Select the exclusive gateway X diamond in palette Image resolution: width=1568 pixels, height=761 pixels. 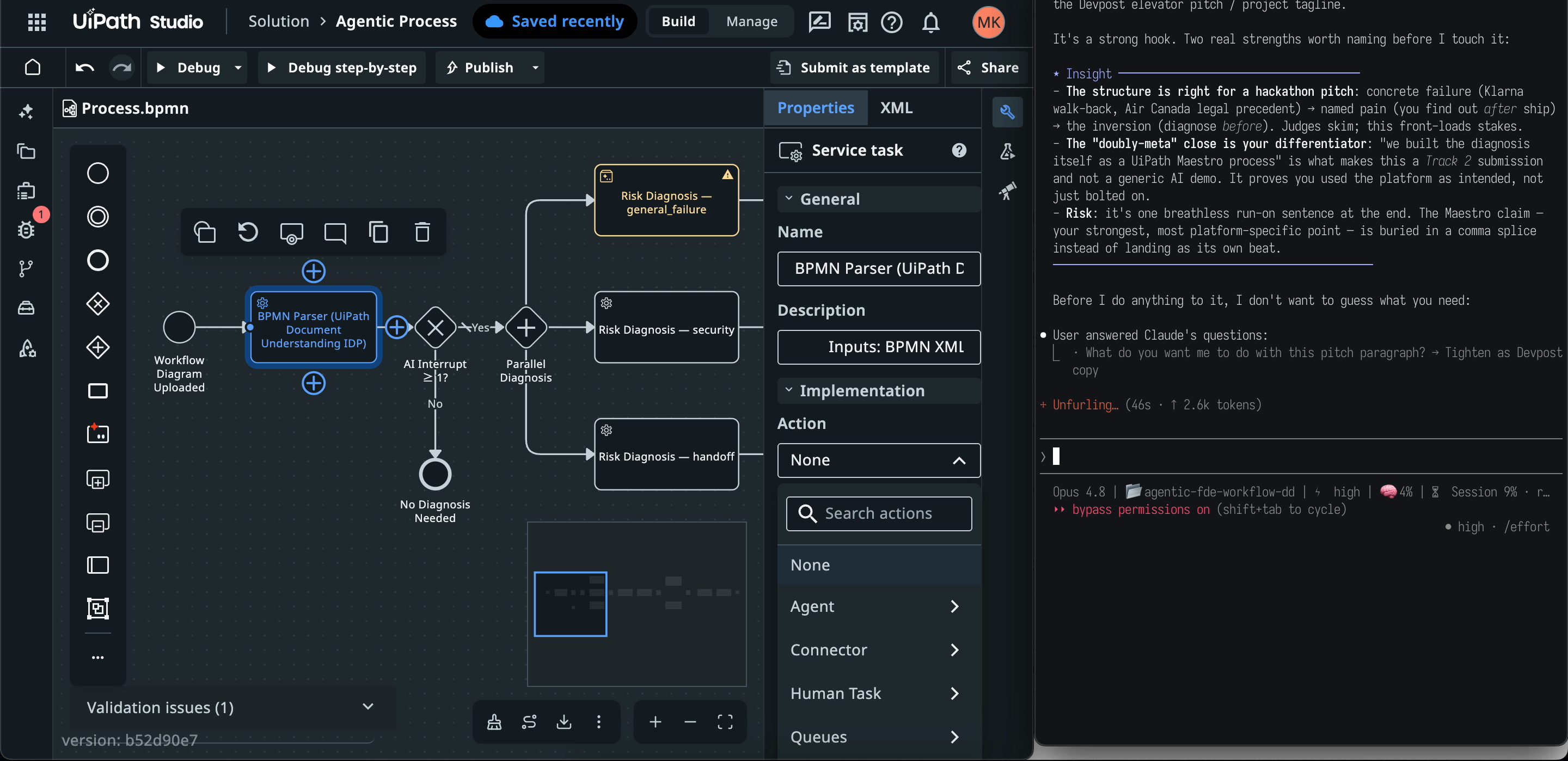click(x=98, y=303)
